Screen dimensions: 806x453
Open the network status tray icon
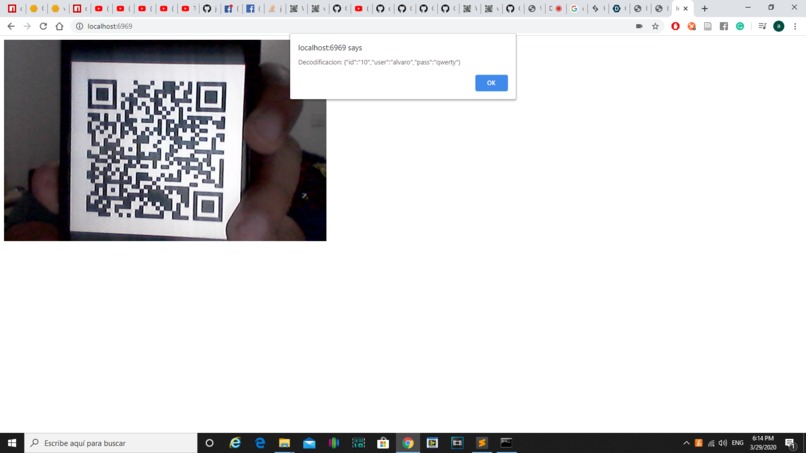point(711,443)
